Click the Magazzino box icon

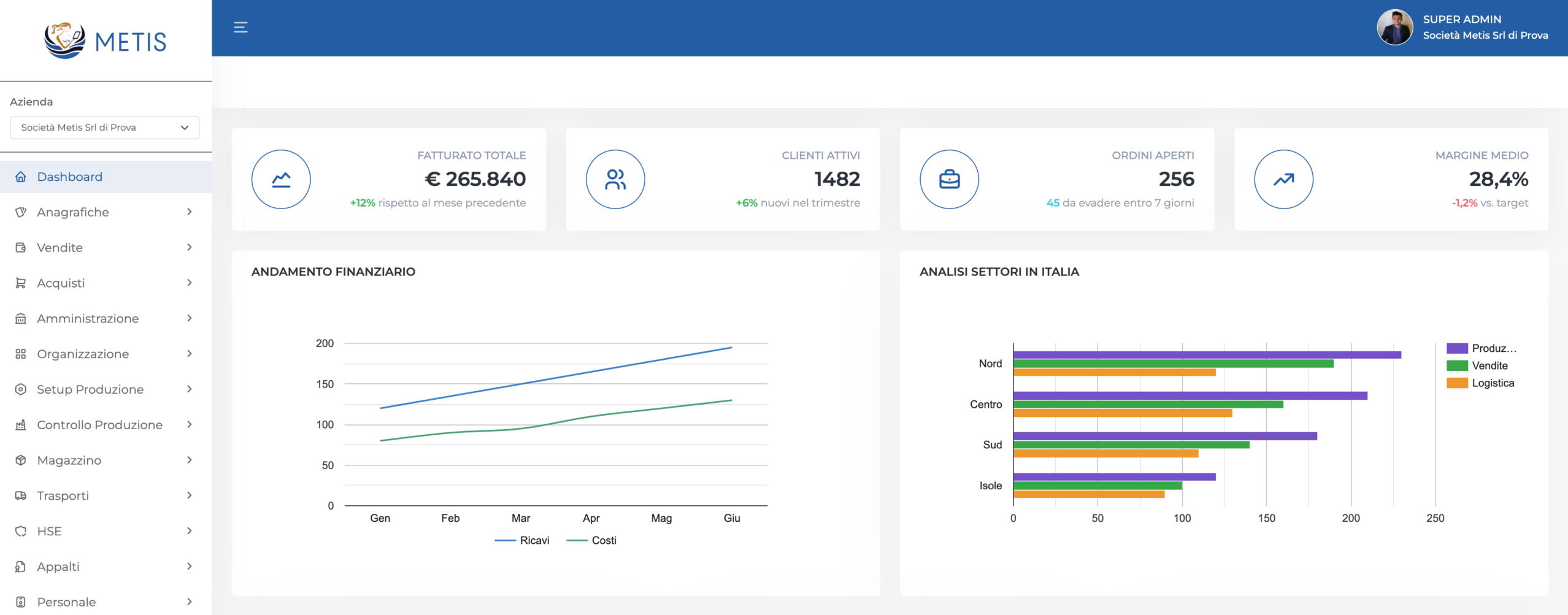click(21, 460)
